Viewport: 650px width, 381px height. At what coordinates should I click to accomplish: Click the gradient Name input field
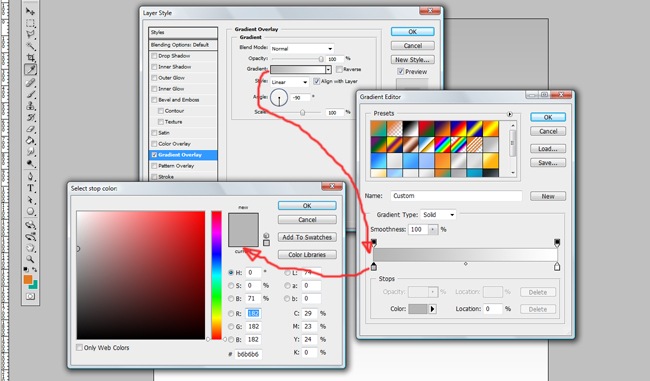pyautogui.click(x=456, y=196)
